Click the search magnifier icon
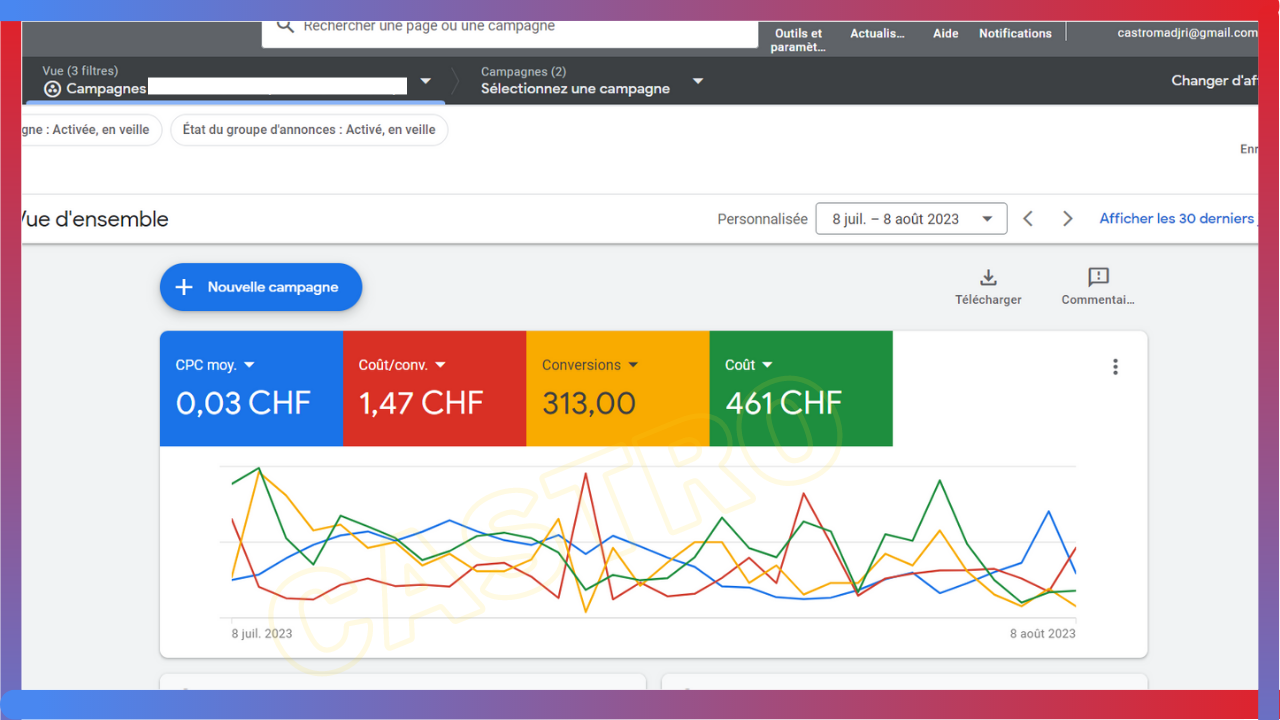The image size is (1280, 720). [285, 27]
